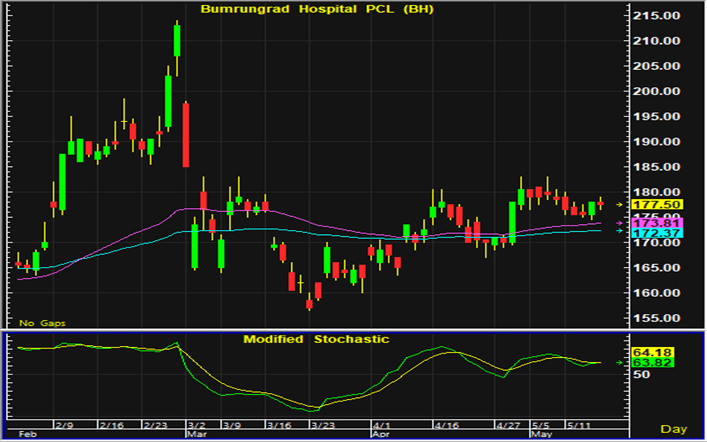This screenshot has width=707, height=442.
Task: Select the yellow last price label 177.50
Action: (x=657, y=205)
